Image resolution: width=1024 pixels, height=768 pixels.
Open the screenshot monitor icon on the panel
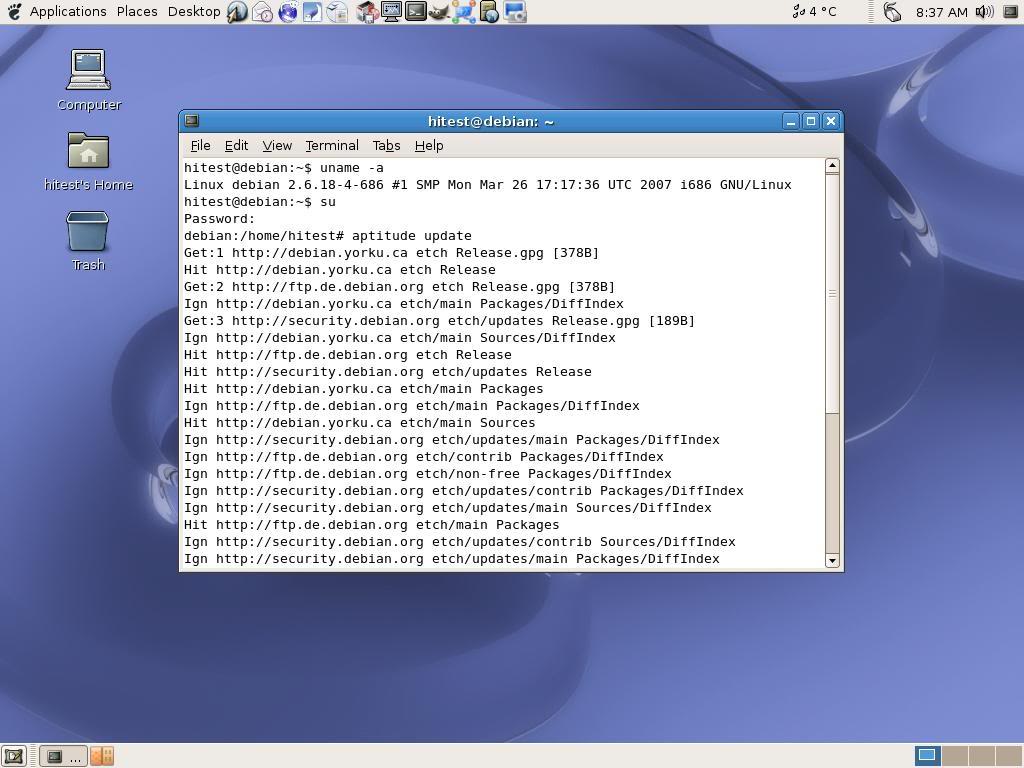(389, 11)
